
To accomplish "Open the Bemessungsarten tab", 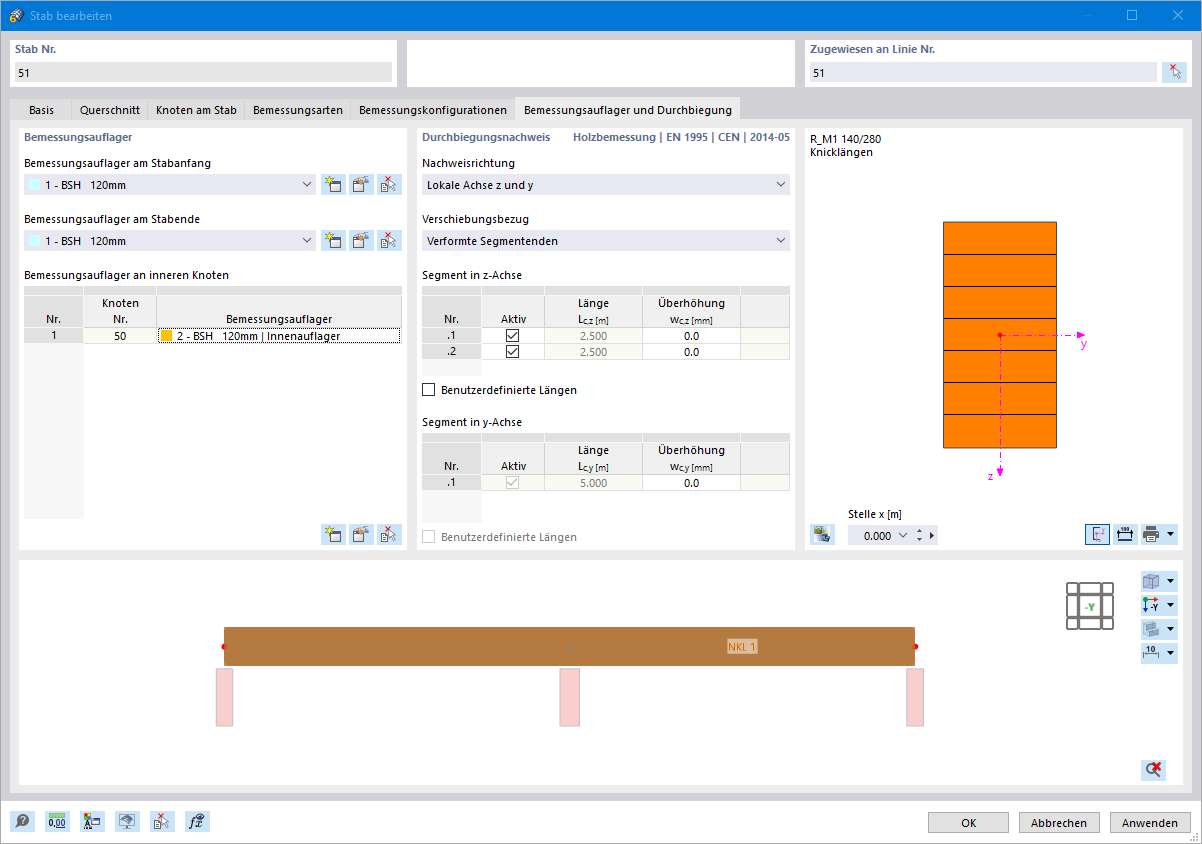I will pos(298,110).
